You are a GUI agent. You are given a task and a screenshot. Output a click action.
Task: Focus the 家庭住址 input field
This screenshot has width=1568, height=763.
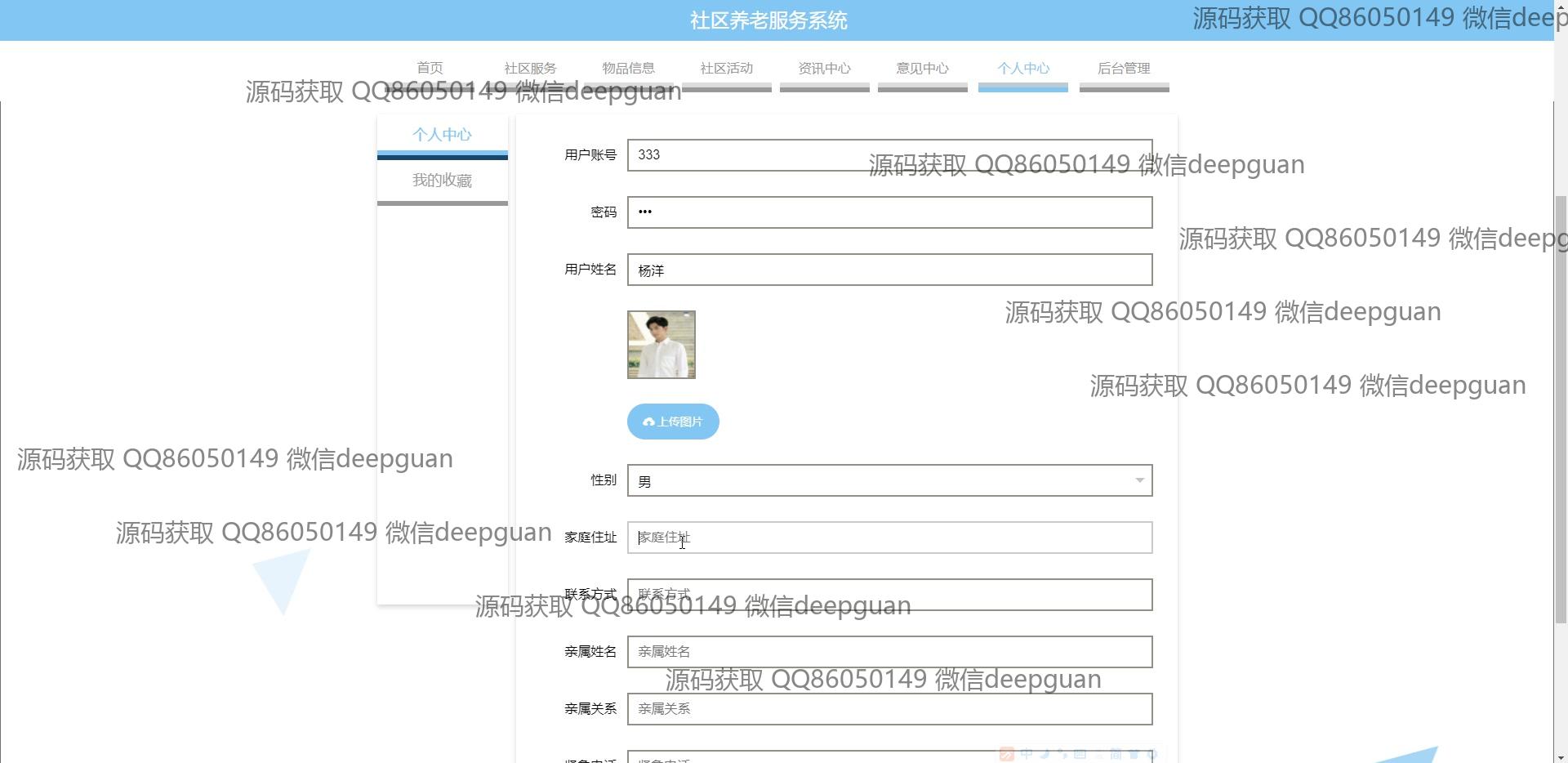pos(889,538)
